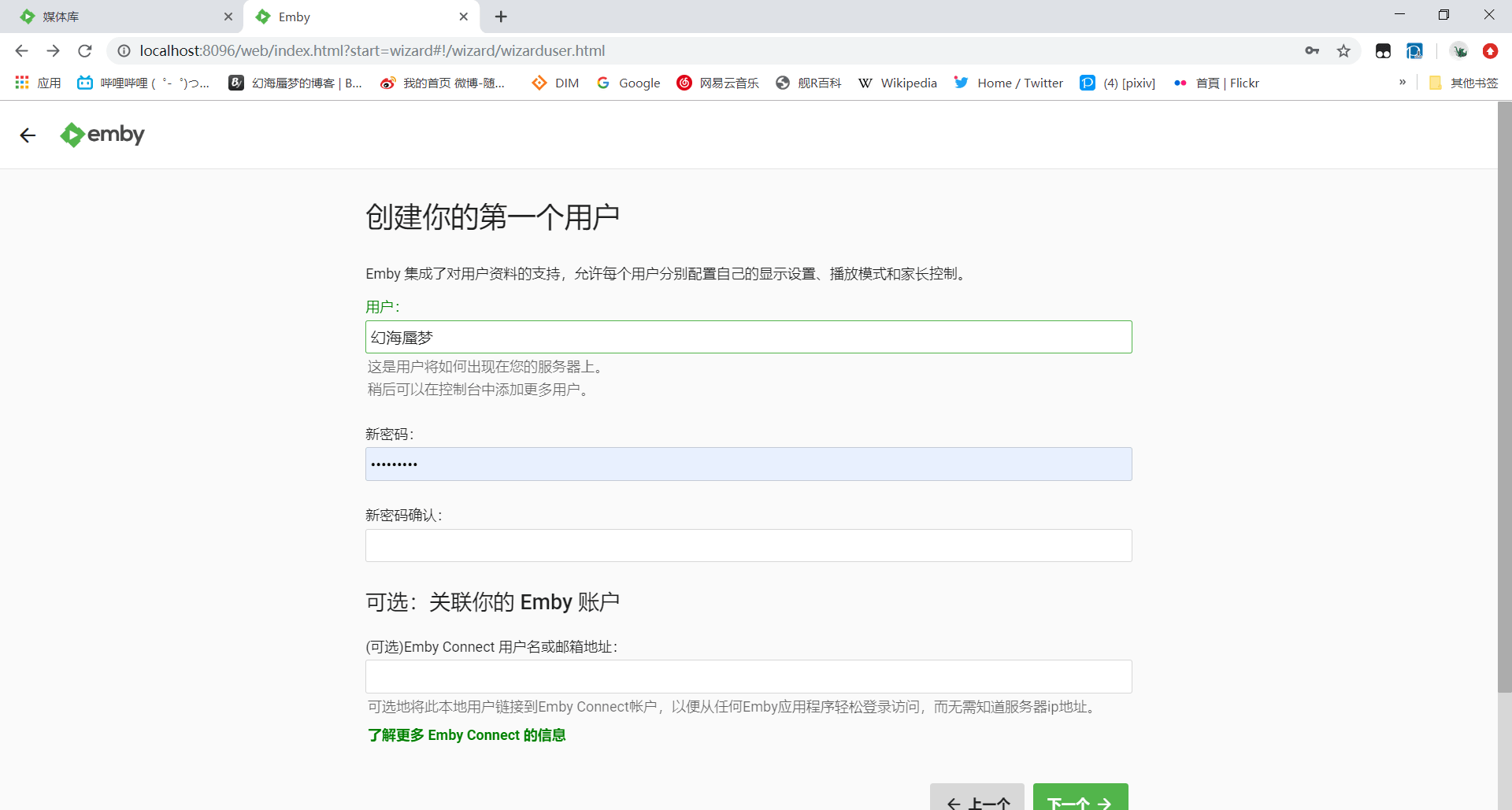Click the emby logo in header
Screen dimensions: 1512x810
coord(102,135)
